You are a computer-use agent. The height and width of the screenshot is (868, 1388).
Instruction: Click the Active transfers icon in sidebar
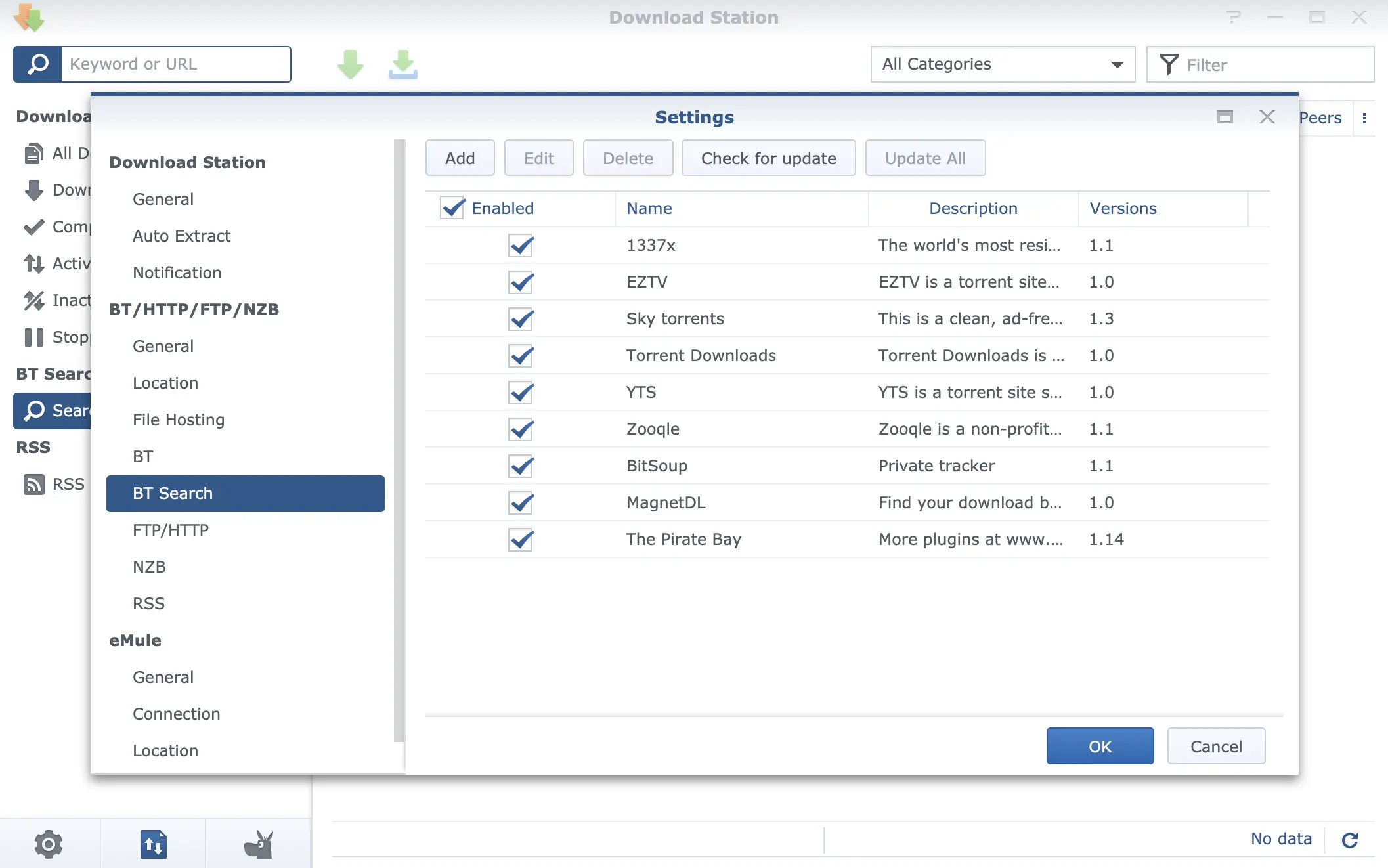click(x=34, y=264)
